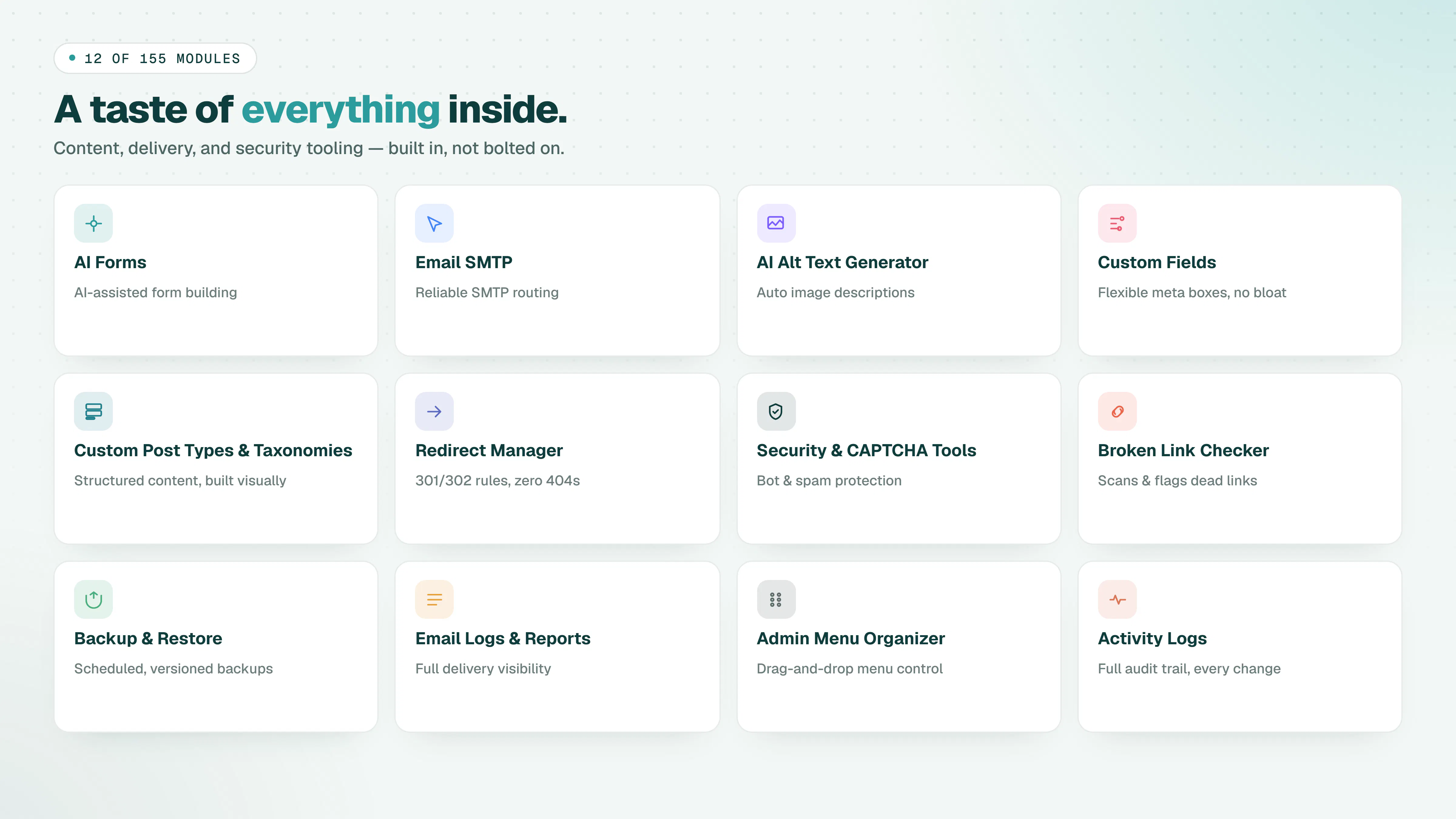The height and width of the screenshot is (819, 1456).
Task: Click 'Scans & flags dead links' text
Action: point(1177,480)
